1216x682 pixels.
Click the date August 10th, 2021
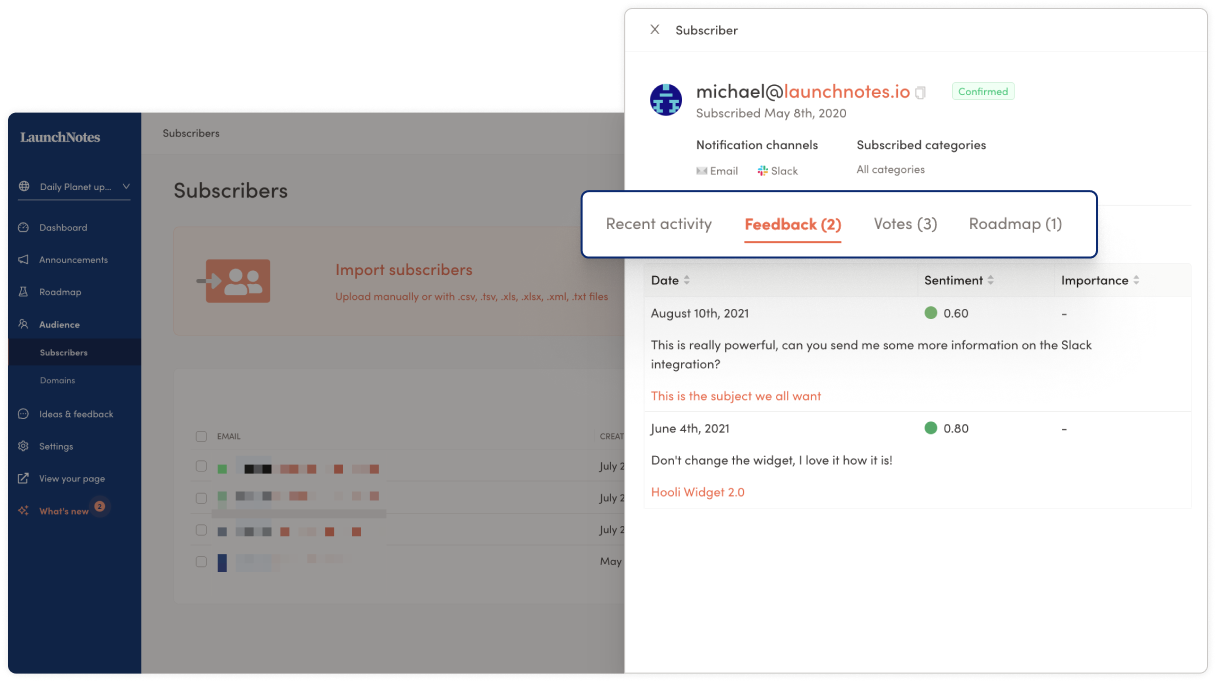pyautogui.click(x=700, y=313)
